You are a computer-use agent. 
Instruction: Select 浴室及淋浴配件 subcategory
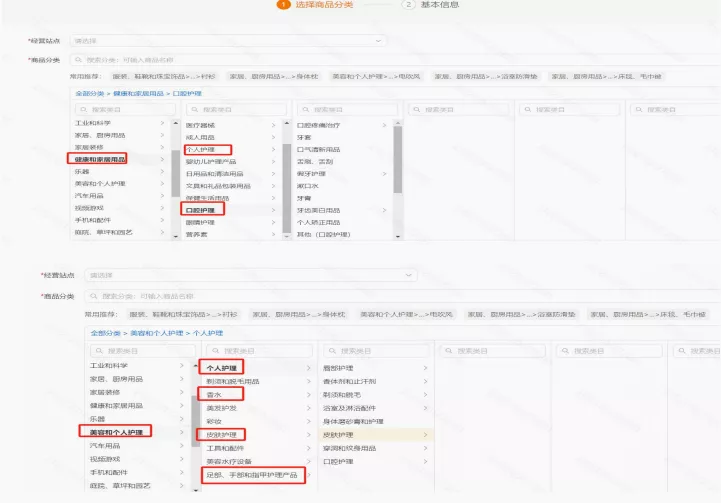coord(349,408)
